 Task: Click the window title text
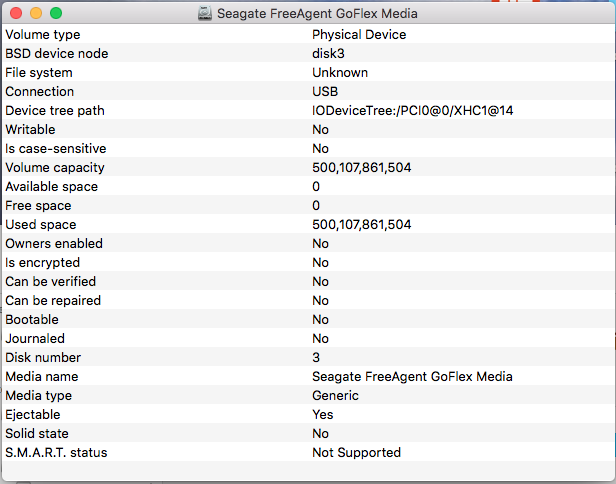click(x=317, y=13)
